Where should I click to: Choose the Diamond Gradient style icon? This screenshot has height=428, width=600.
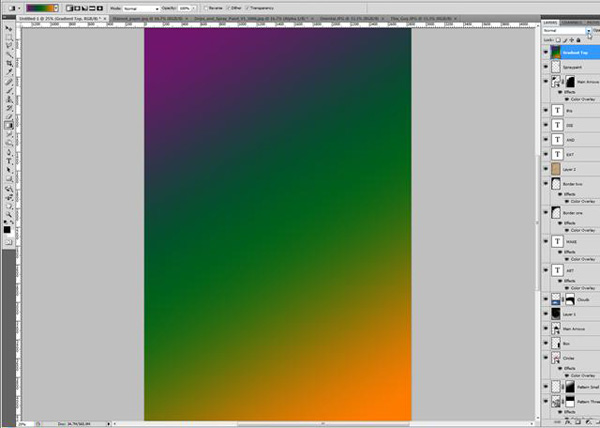(100, 8)
